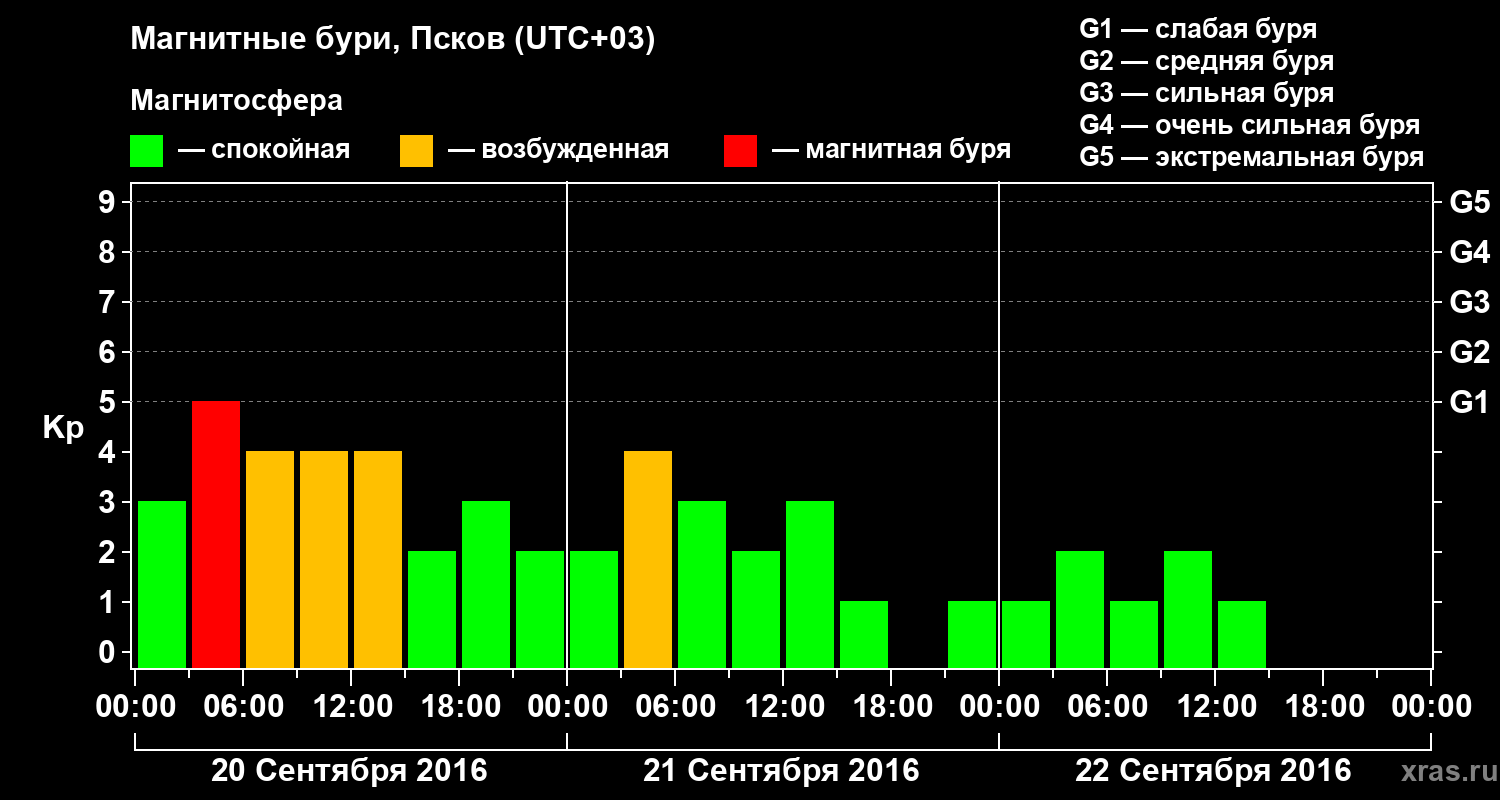Click the G3 label on right axis

tap(1469, 302)
